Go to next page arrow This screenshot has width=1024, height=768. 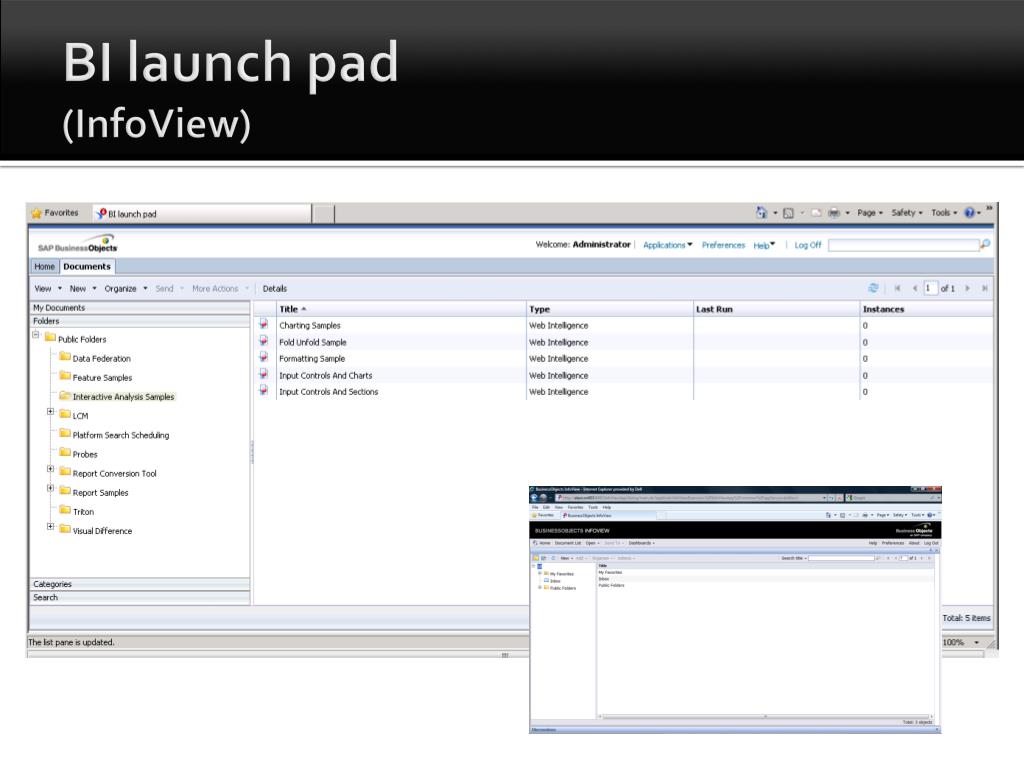968,288
